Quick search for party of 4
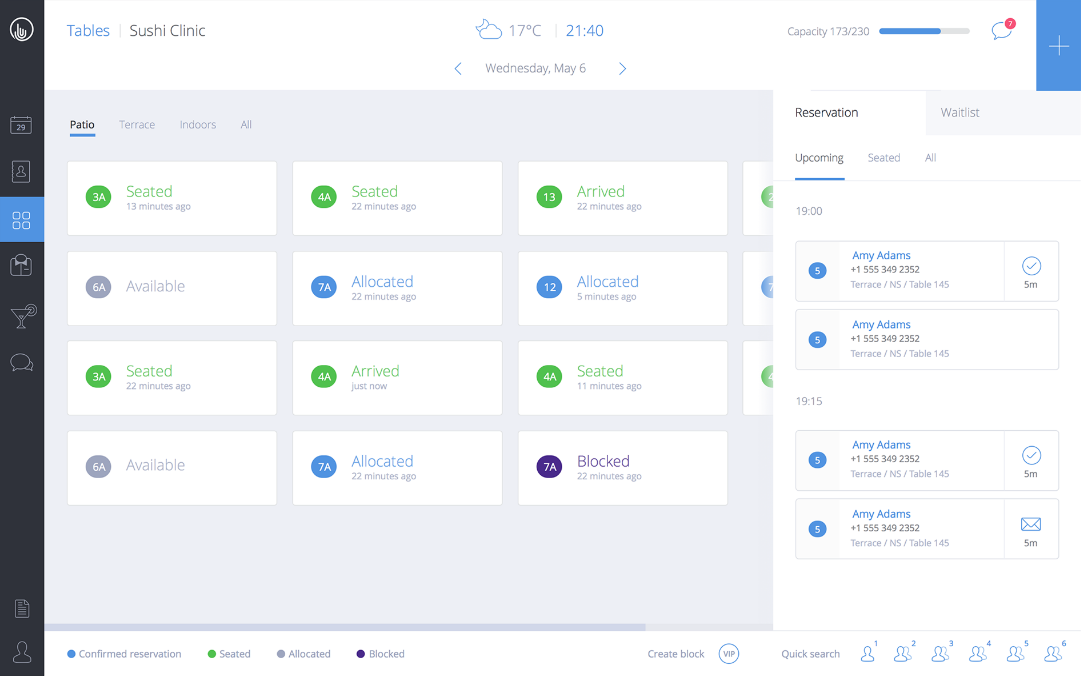The image size is (1081, 676). pyautogui.click(x=978, y=654)
